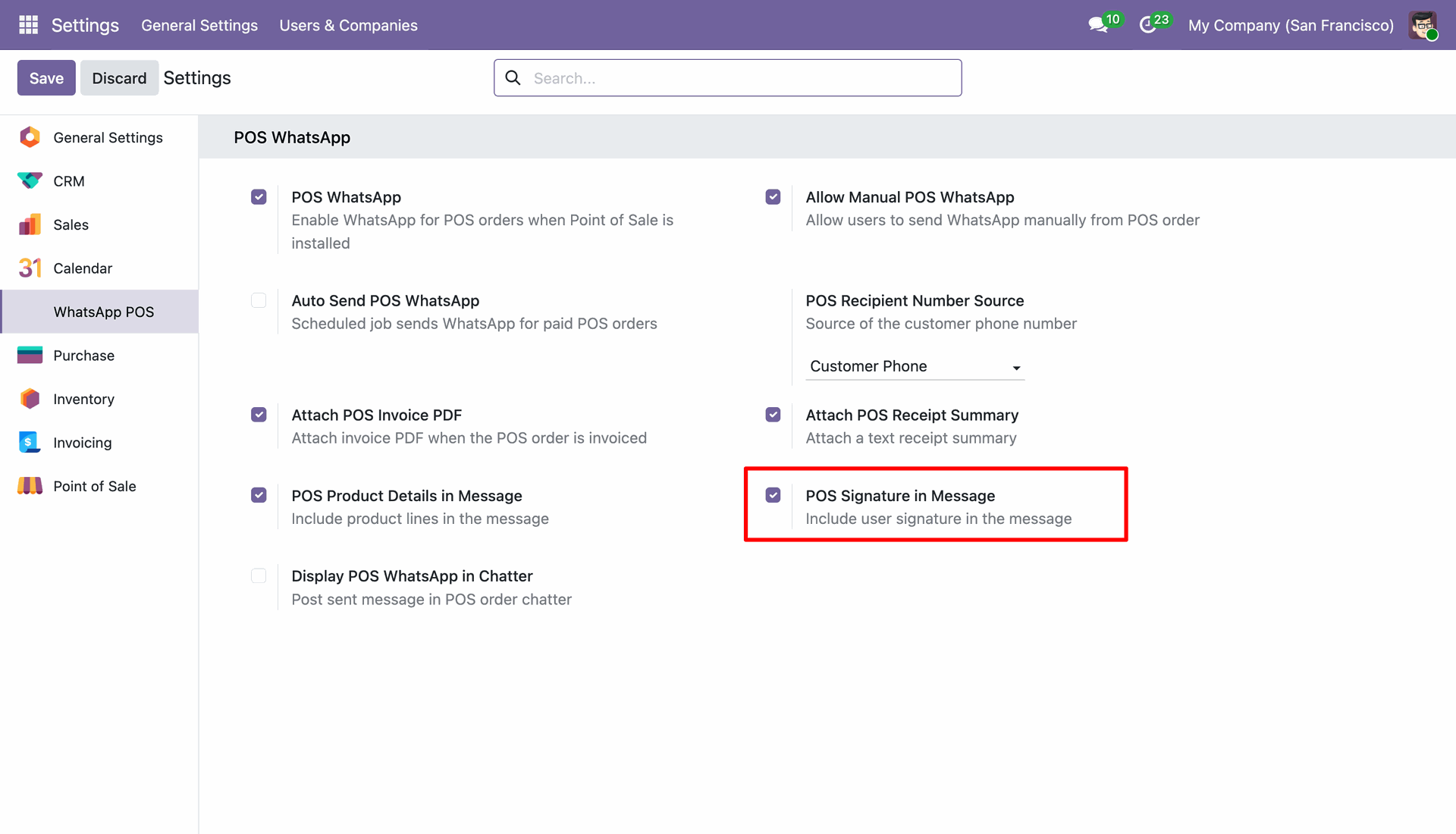Click the Invoicing dollar icon
This screenshot has width=1456, height=834.
30,443
